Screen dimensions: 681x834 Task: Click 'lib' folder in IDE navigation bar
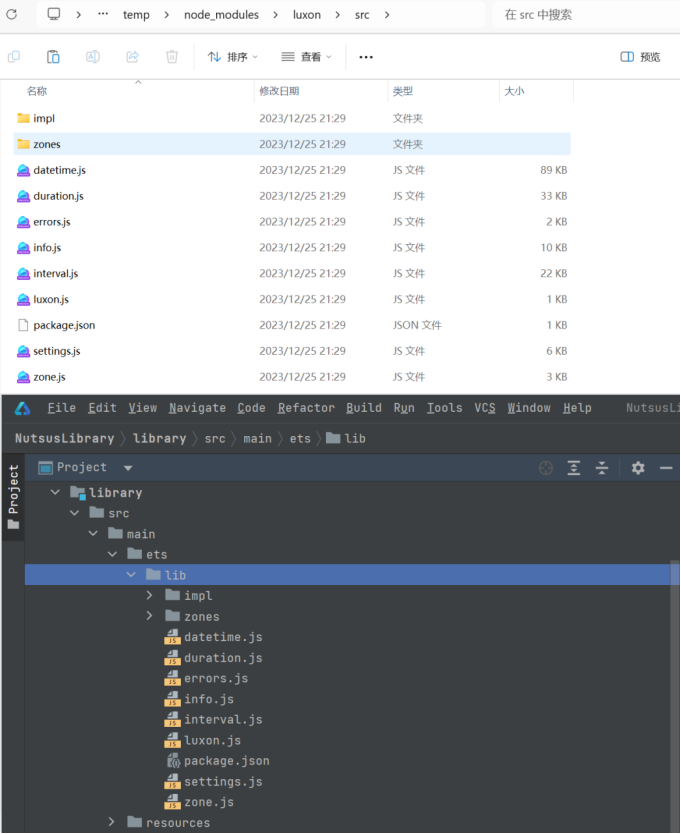(346, 438)
